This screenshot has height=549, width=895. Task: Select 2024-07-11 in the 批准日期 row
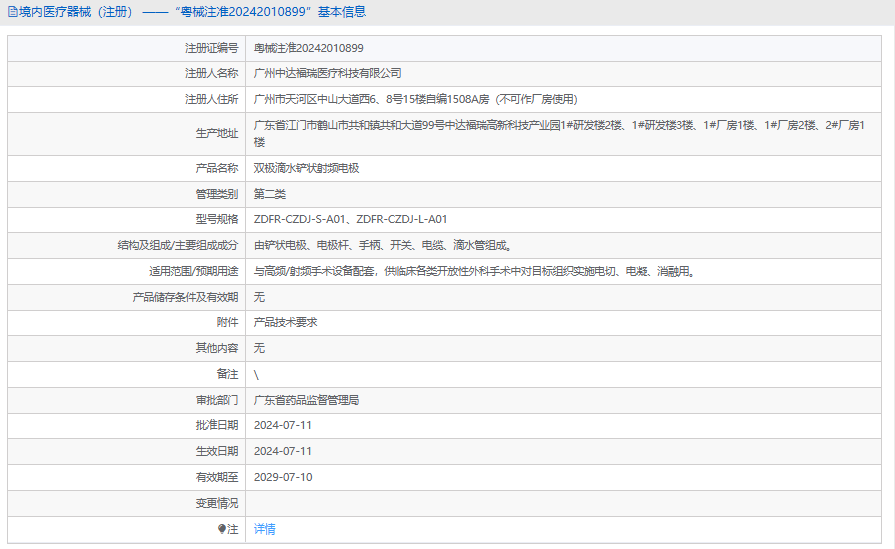(x=283, y=425)
